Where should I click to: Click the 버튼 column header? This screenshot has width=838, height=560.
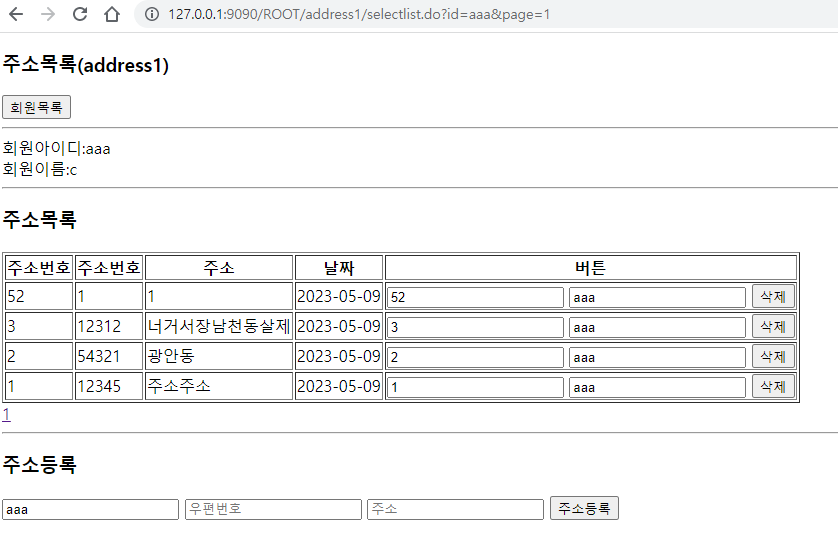pyautogui.click(x=591, y=268)
